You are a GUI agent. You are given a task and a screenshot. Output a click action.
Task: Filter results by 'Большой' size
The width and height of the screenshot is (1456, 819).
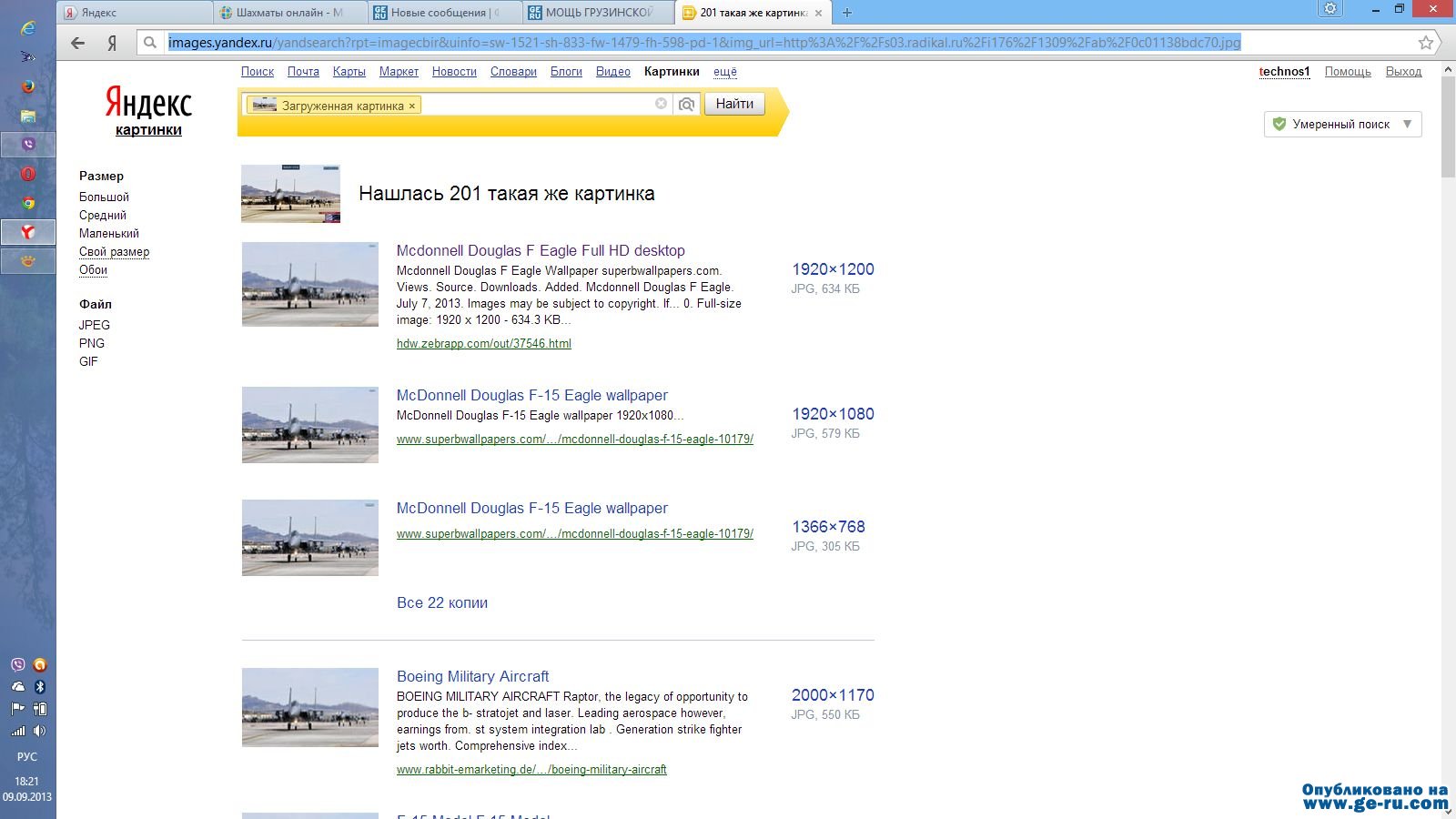coord(104,197)
